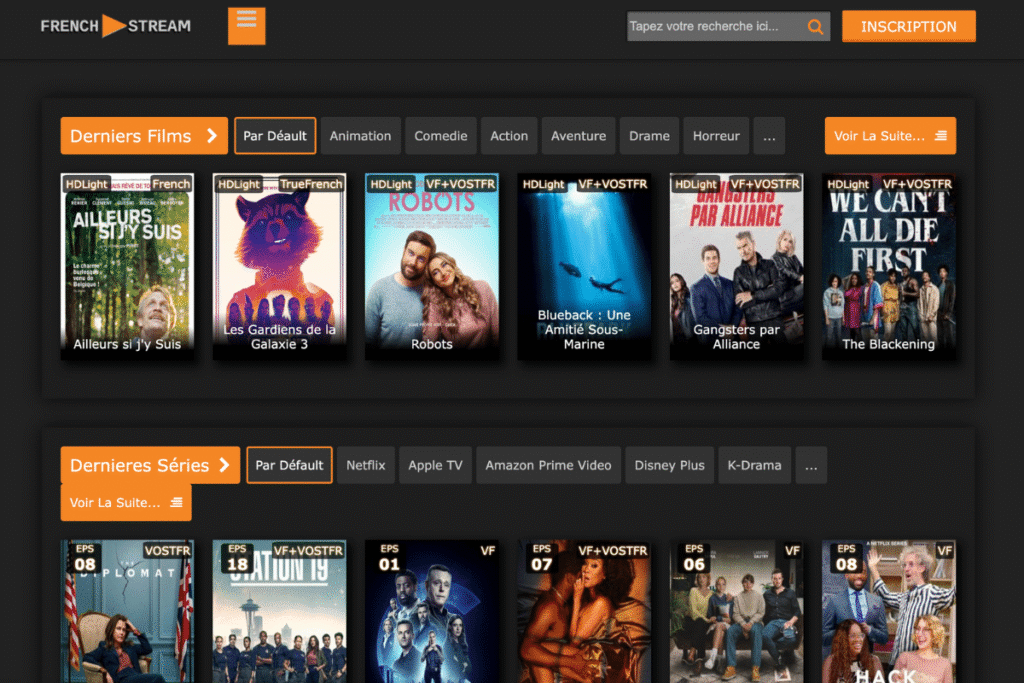
Task: Open the Robots movie poster
Action: 432,266
